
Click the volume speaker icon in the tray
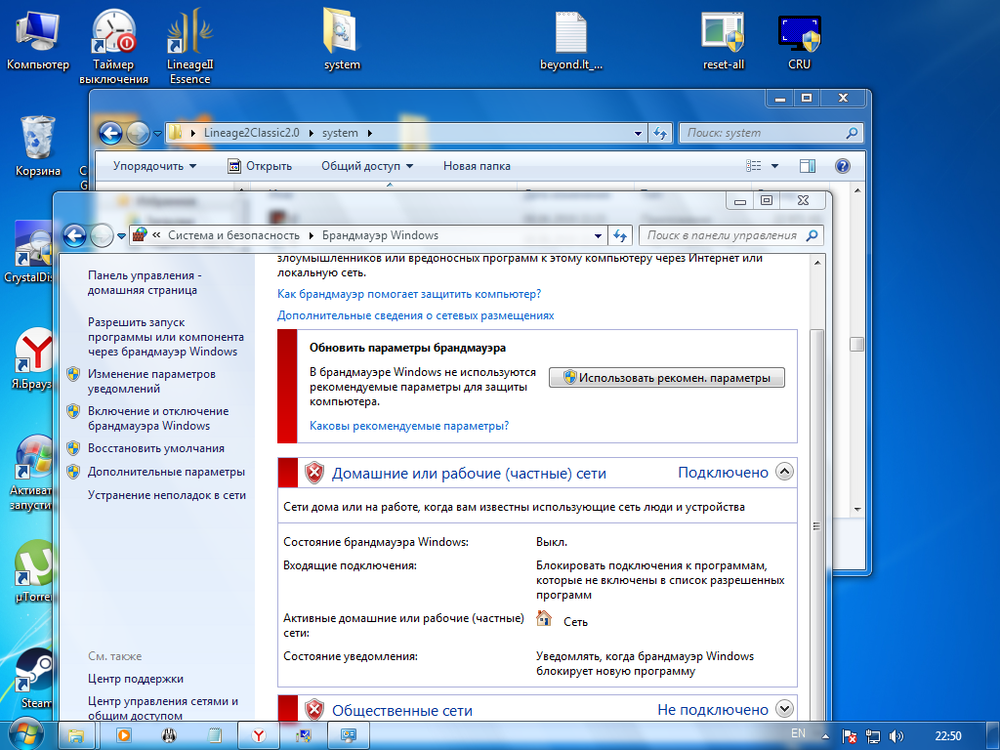pyautogui.click(x=895, y=735)
